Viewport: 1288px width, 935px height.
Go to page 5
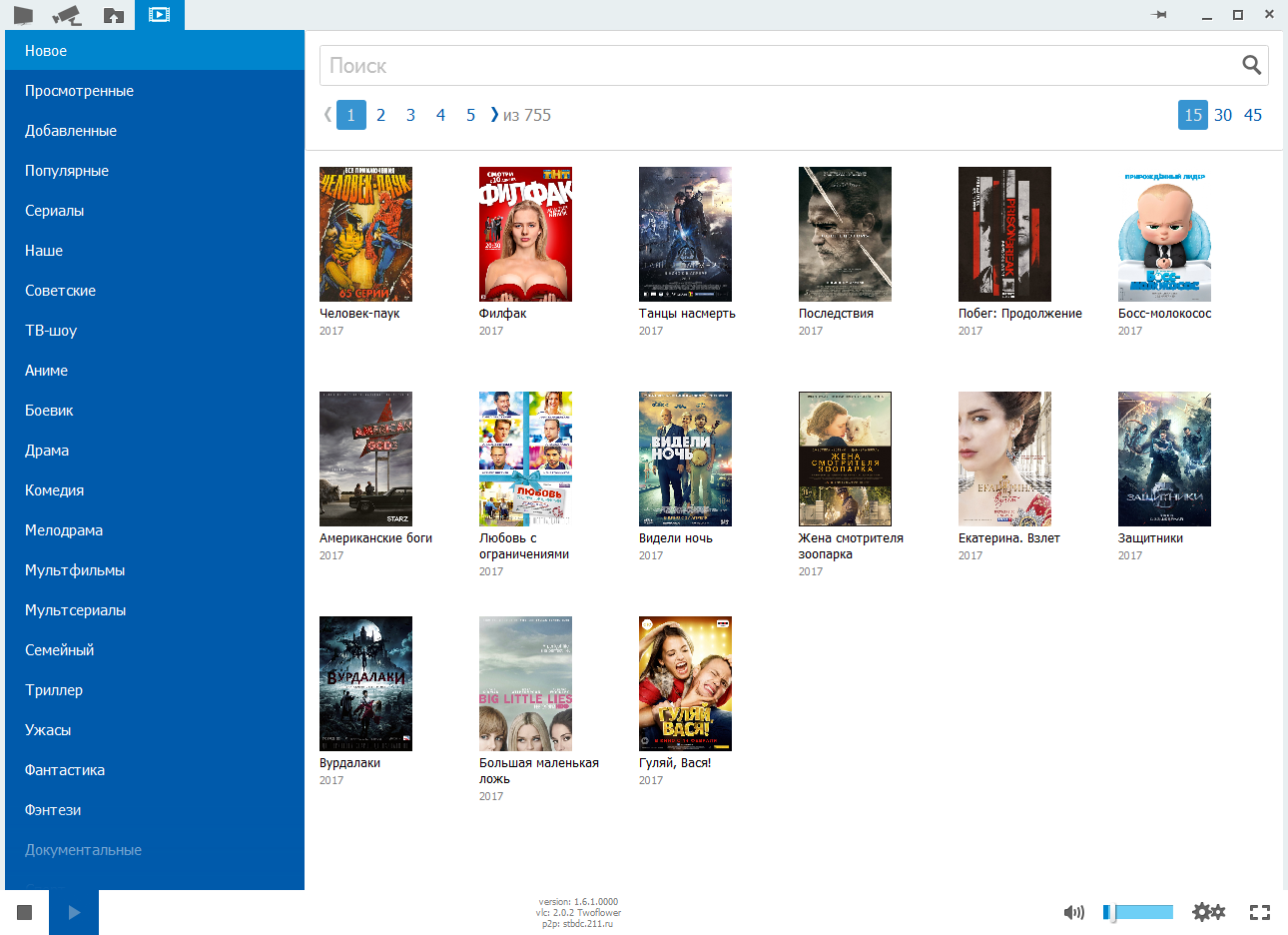470,115
